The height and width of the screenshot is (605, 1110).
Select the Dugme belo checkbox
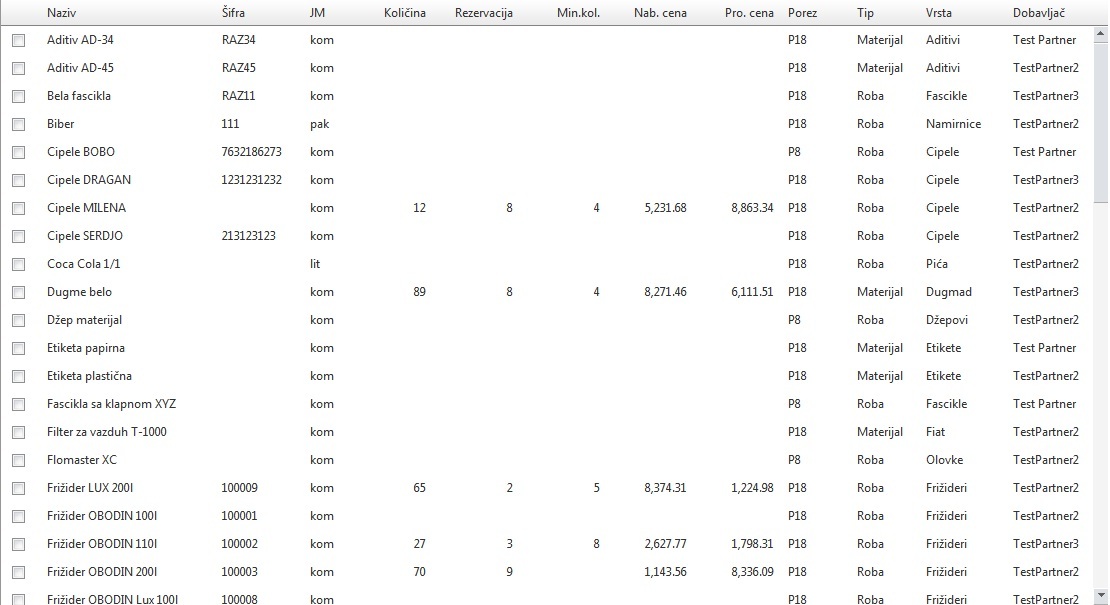18,293
